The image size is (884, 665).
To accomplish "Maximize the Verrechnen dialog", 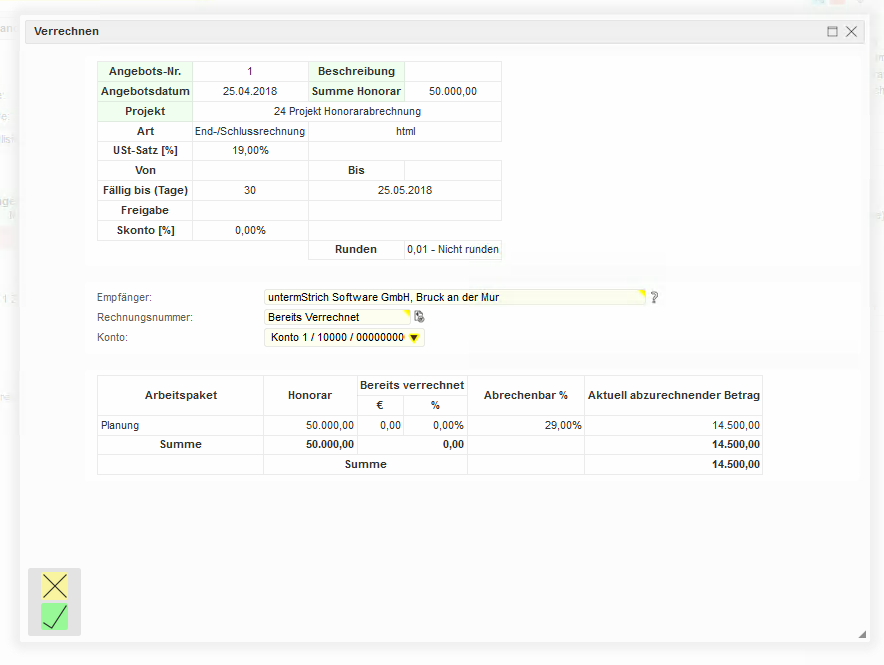I will (x=832, y=32).
